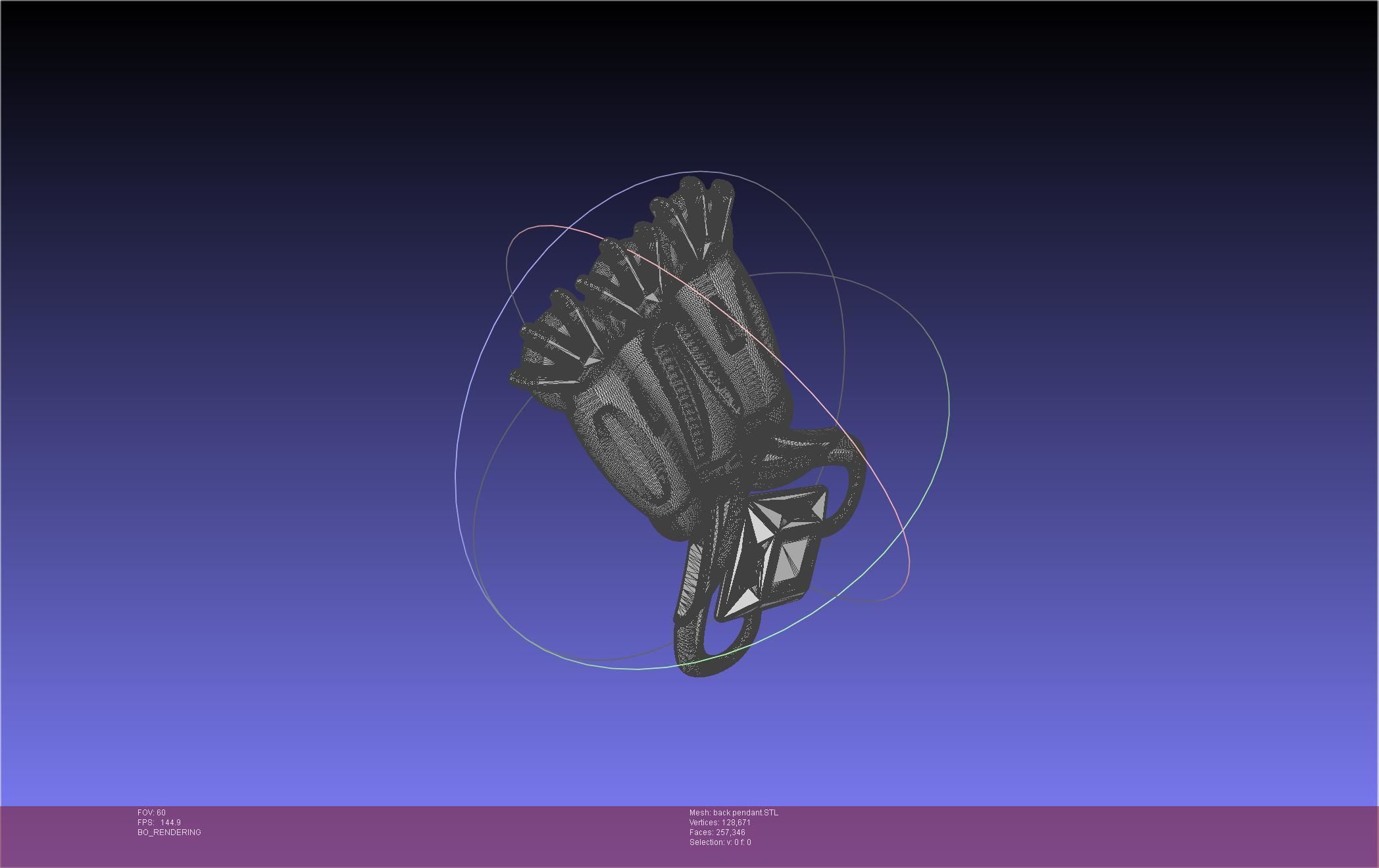Click the diamond gemstone on the pendant mesh
The width and height of the screenshot is (1379, 868).
(x=771, y=554)
